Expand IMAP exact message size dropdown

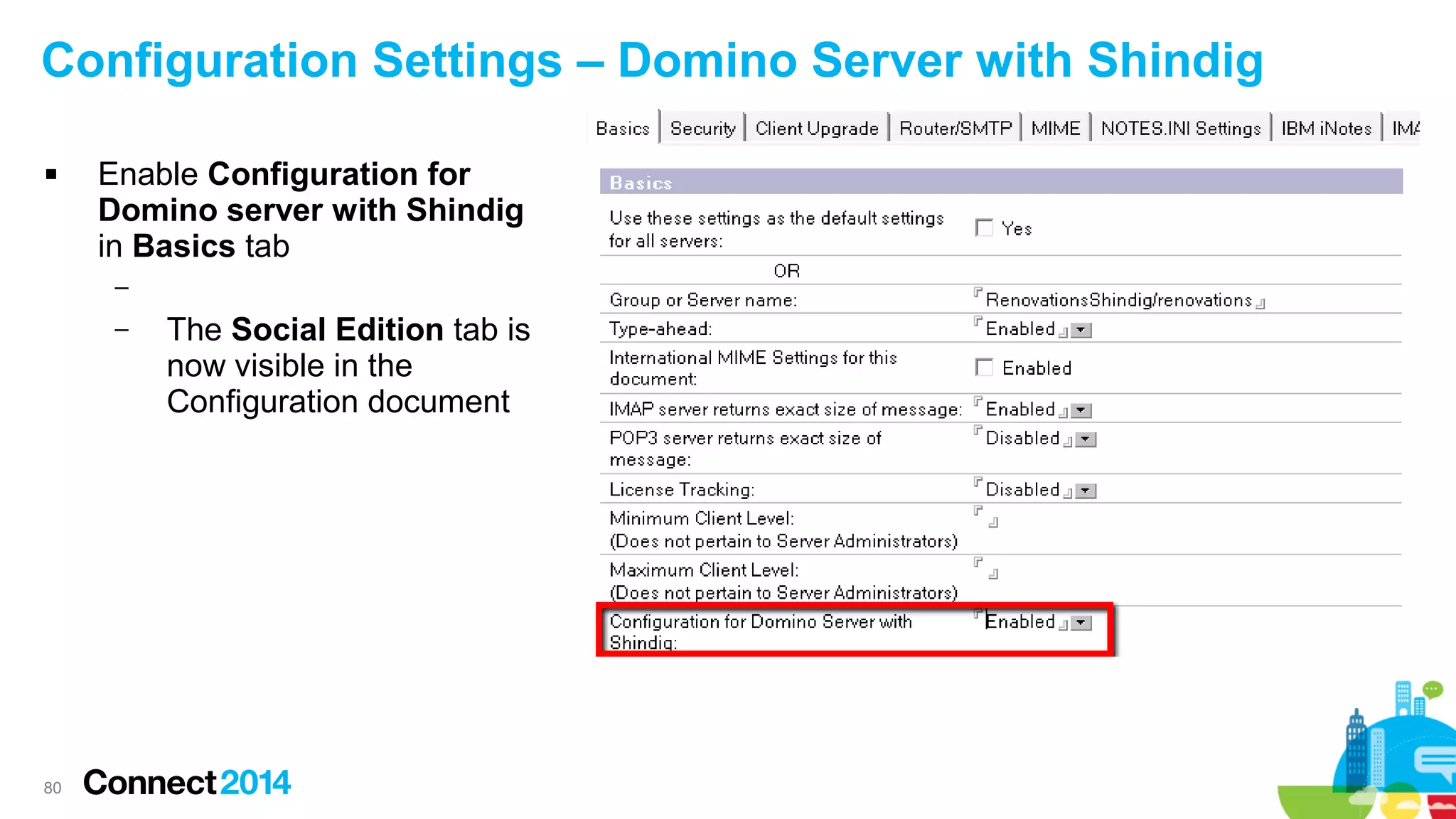click(1081, 410)
